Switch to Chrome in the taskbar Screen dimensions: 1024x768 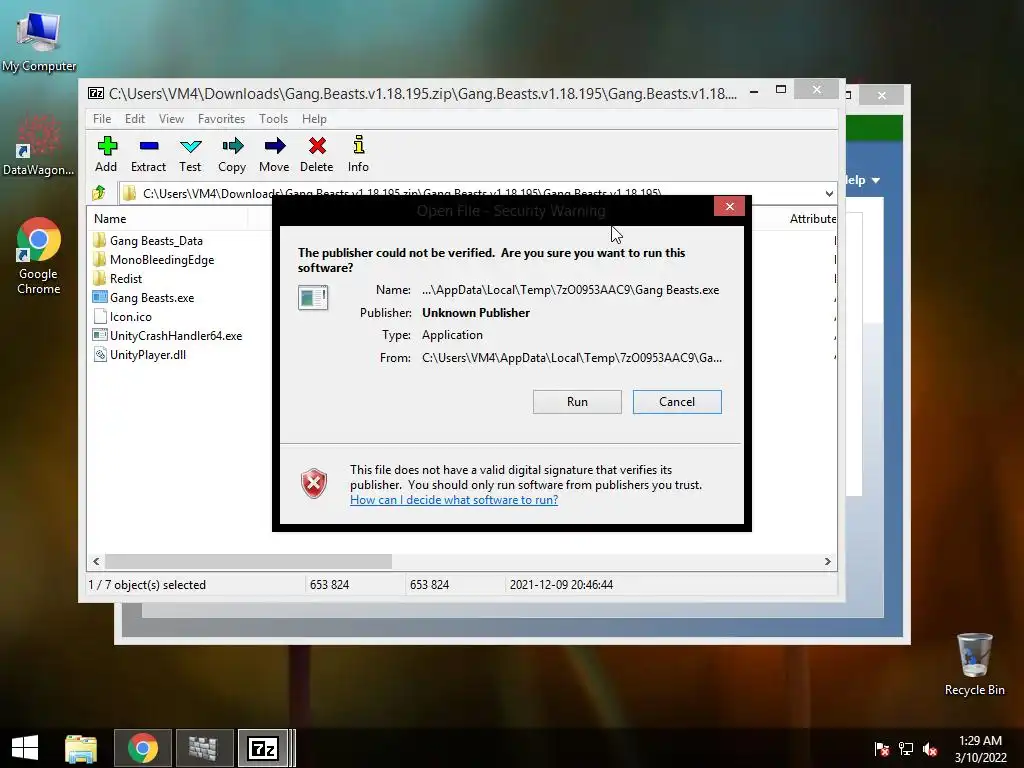point(143,748)
